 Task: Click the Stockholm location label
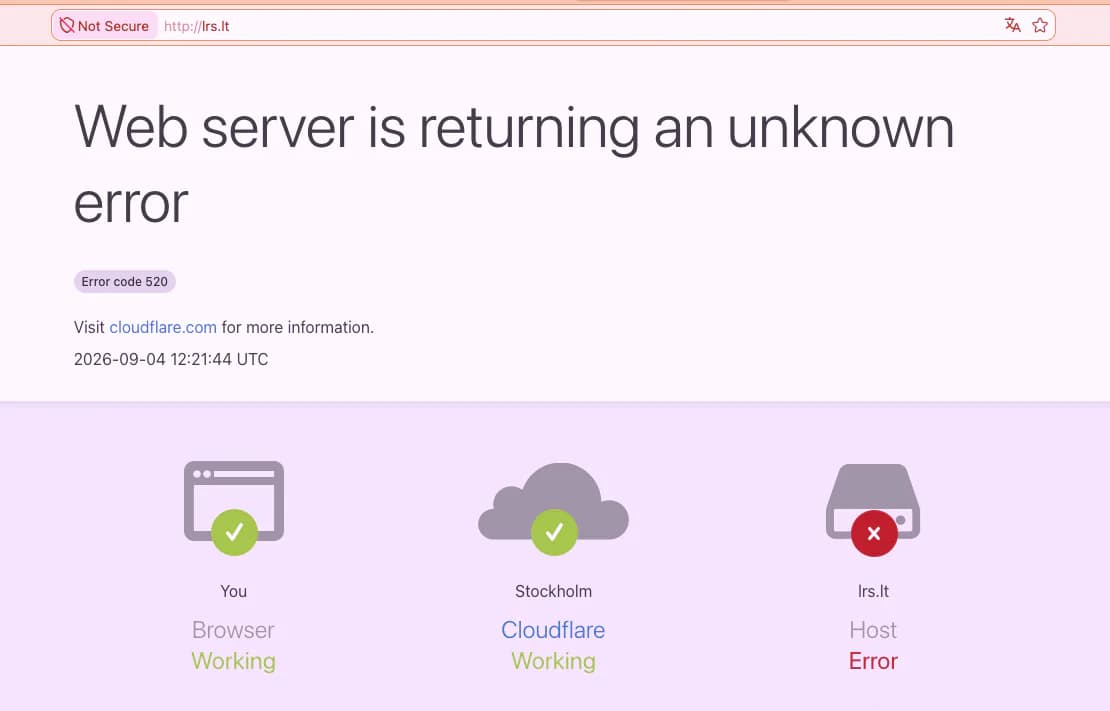pos(554,591)
